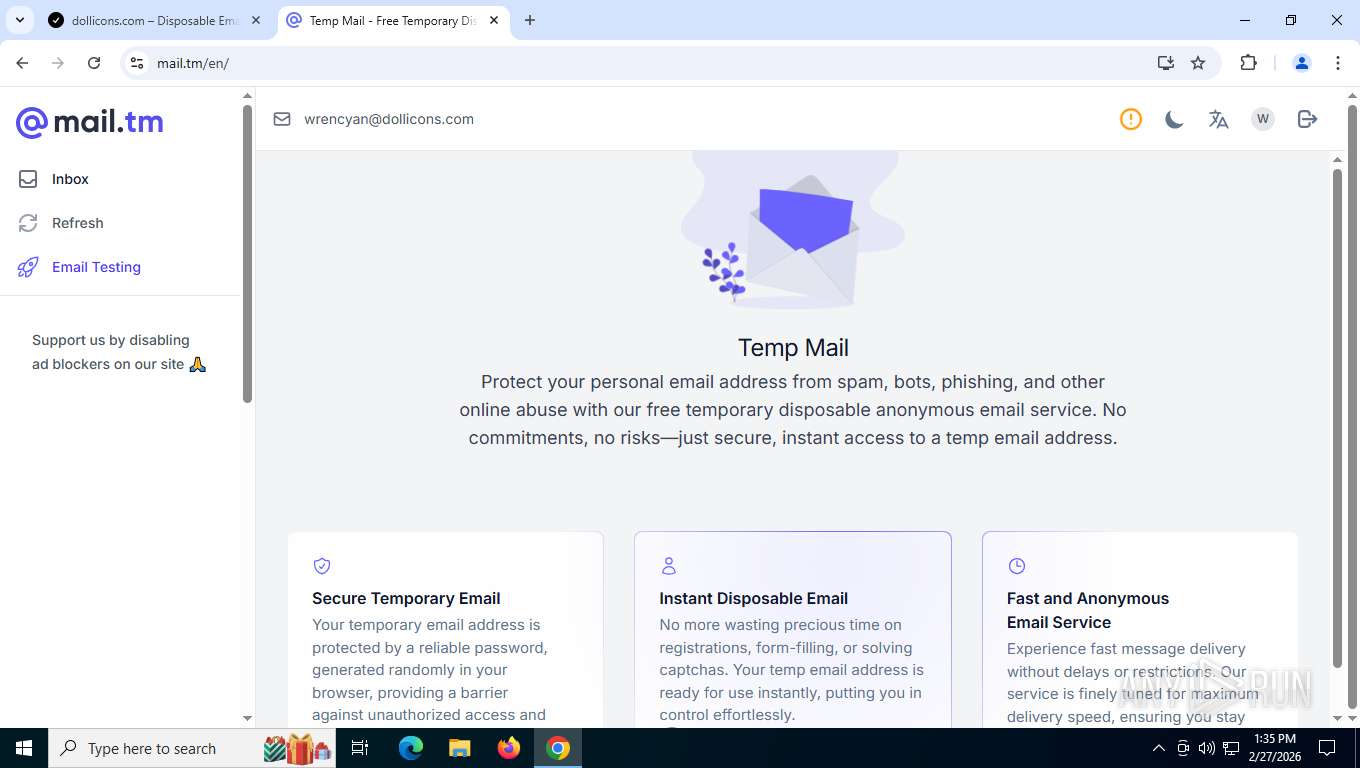
Task: Open the Chrome three-dot menu
Action: [x=1338, y=63]
